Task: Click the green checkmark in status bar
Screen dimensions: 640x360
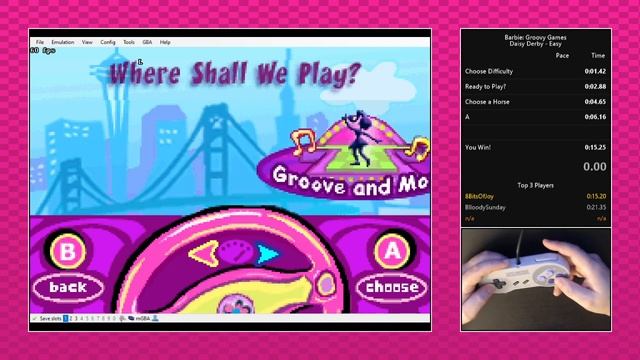Action: pyautogui.click(x=35, y=318)
